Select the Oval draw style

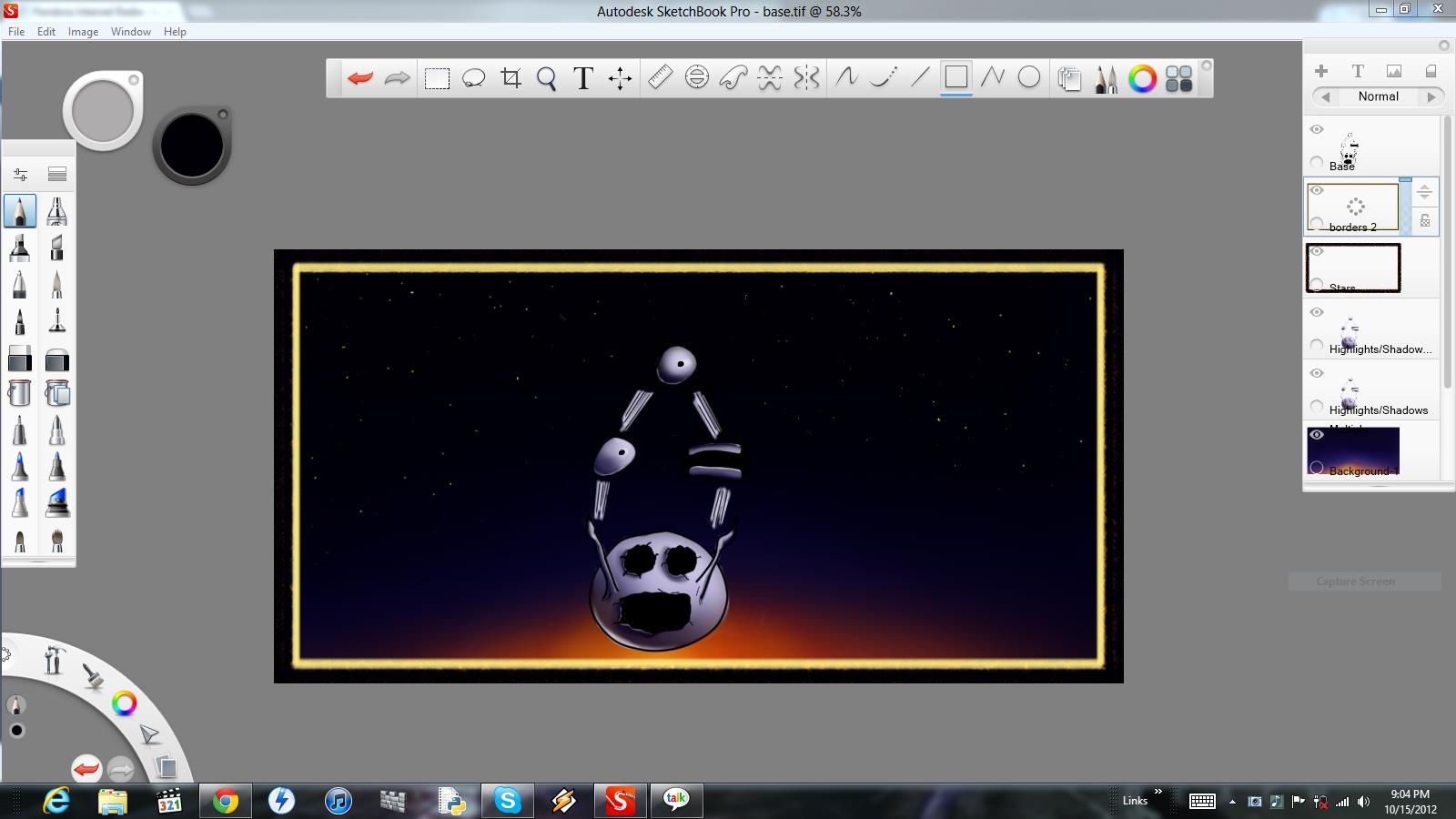click(x=1029, y=77)
